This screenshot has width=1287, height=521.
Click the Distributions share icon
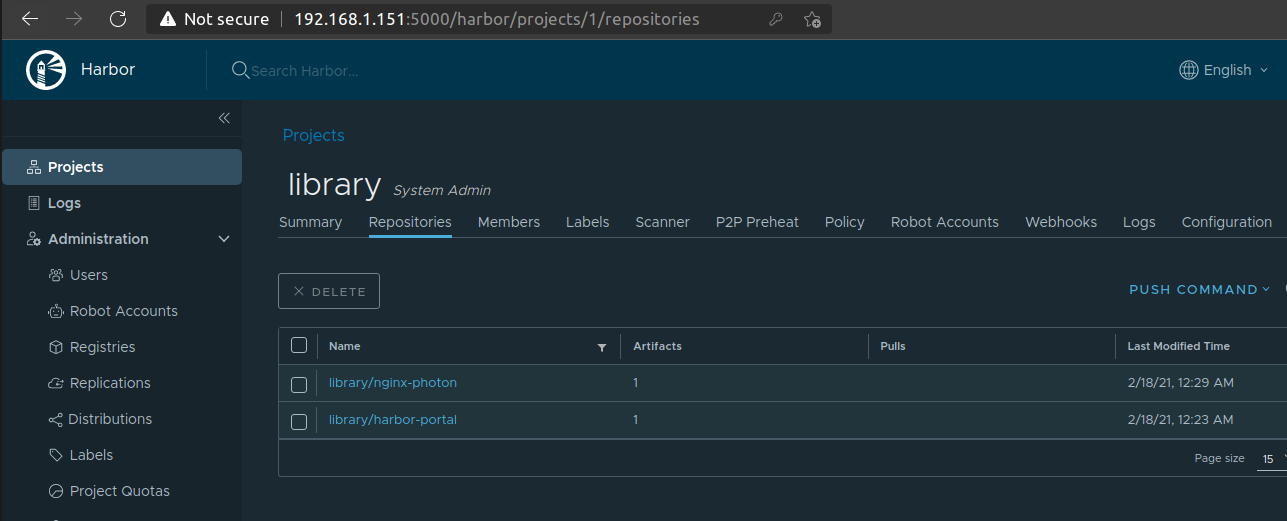(56, 419)
